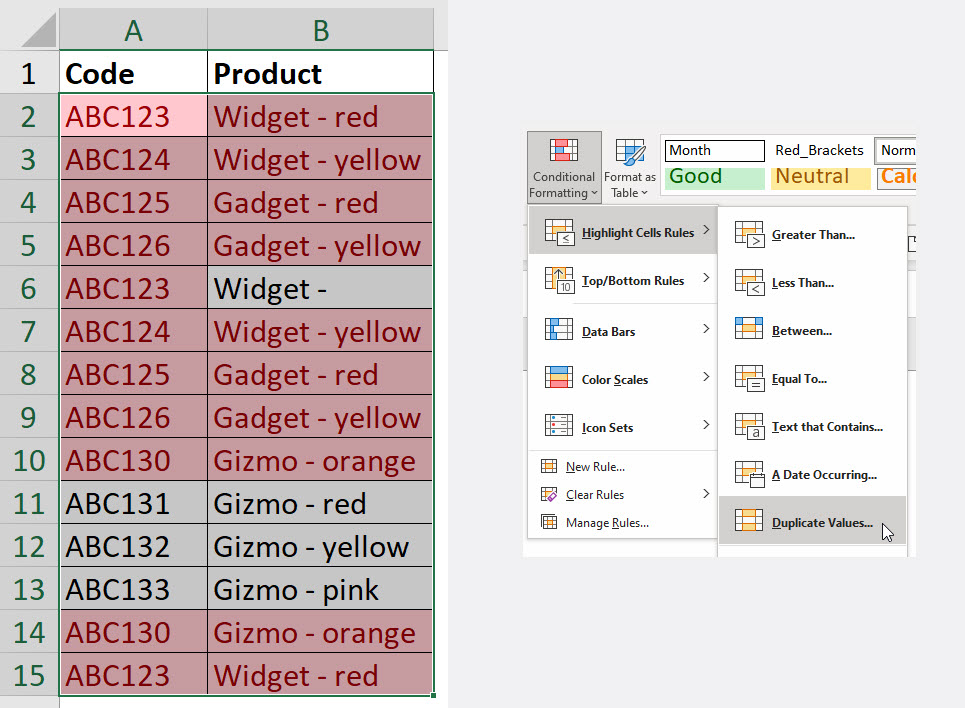Open Manage Rules dialog
This screenshot has height=708, width=965.
[x=606, y=522]
